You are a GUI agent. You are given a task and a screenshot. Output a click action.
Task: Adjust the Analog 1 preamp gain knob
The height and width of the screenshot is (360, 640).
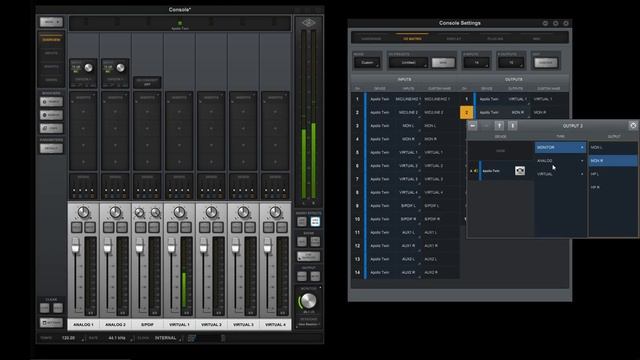tap(89, 68)
